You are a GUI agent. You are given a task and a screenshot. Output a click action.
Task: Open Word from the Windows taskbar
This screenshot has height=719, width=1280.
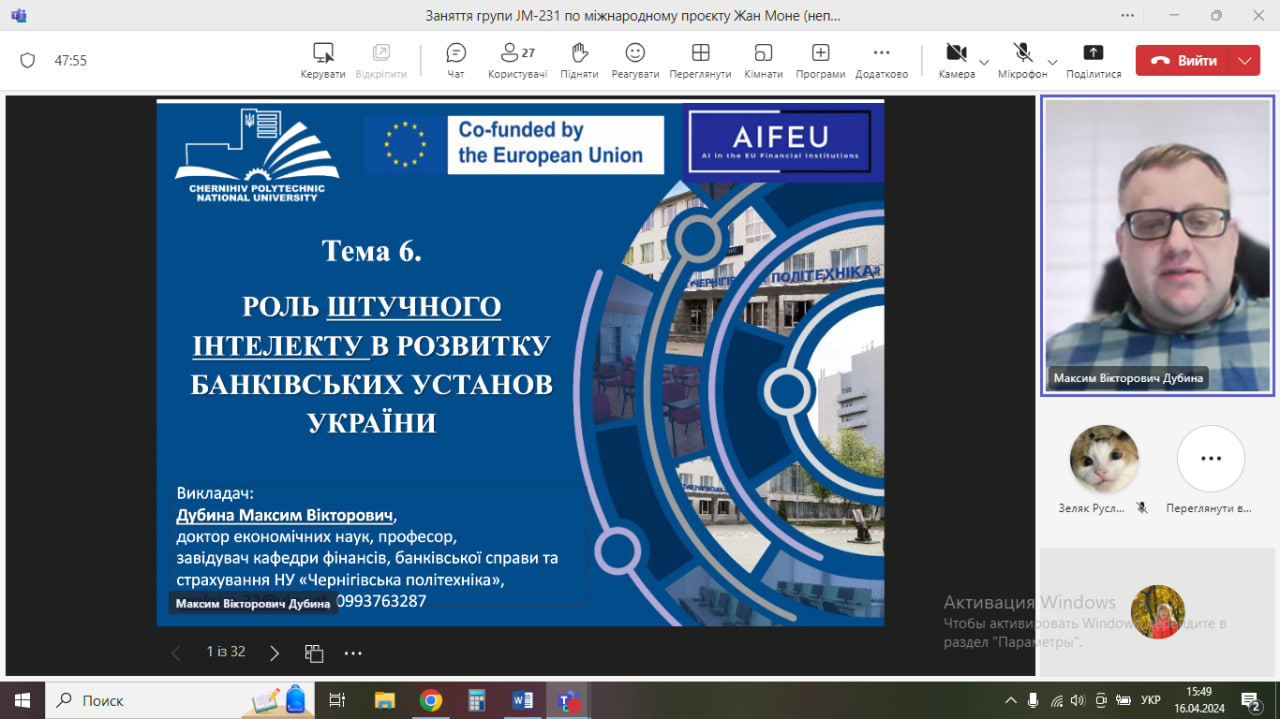(x=522, y=700)
